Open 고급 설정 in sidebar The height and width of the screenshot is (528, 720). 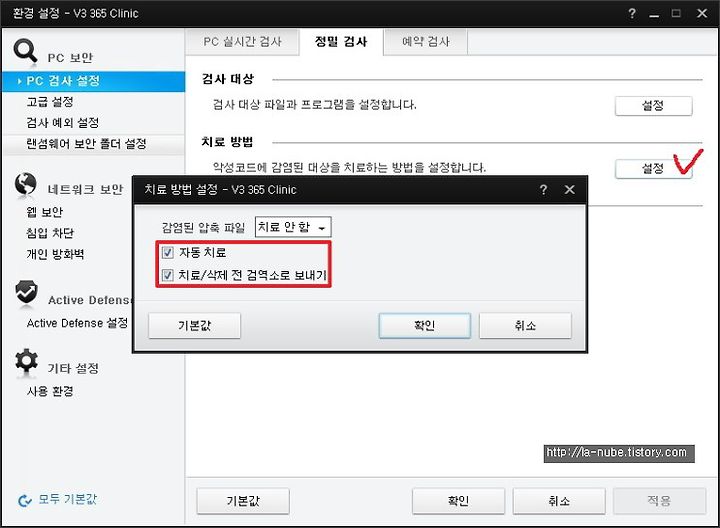click(x=50, y=102)
